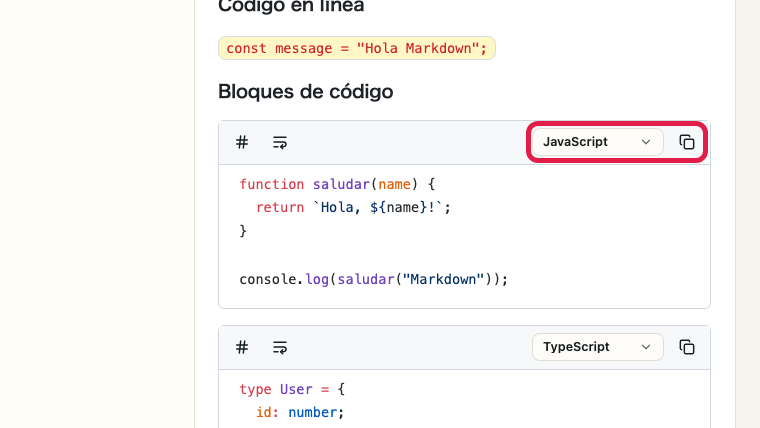Click the inline code 'const message' snippet

point(357,48)
